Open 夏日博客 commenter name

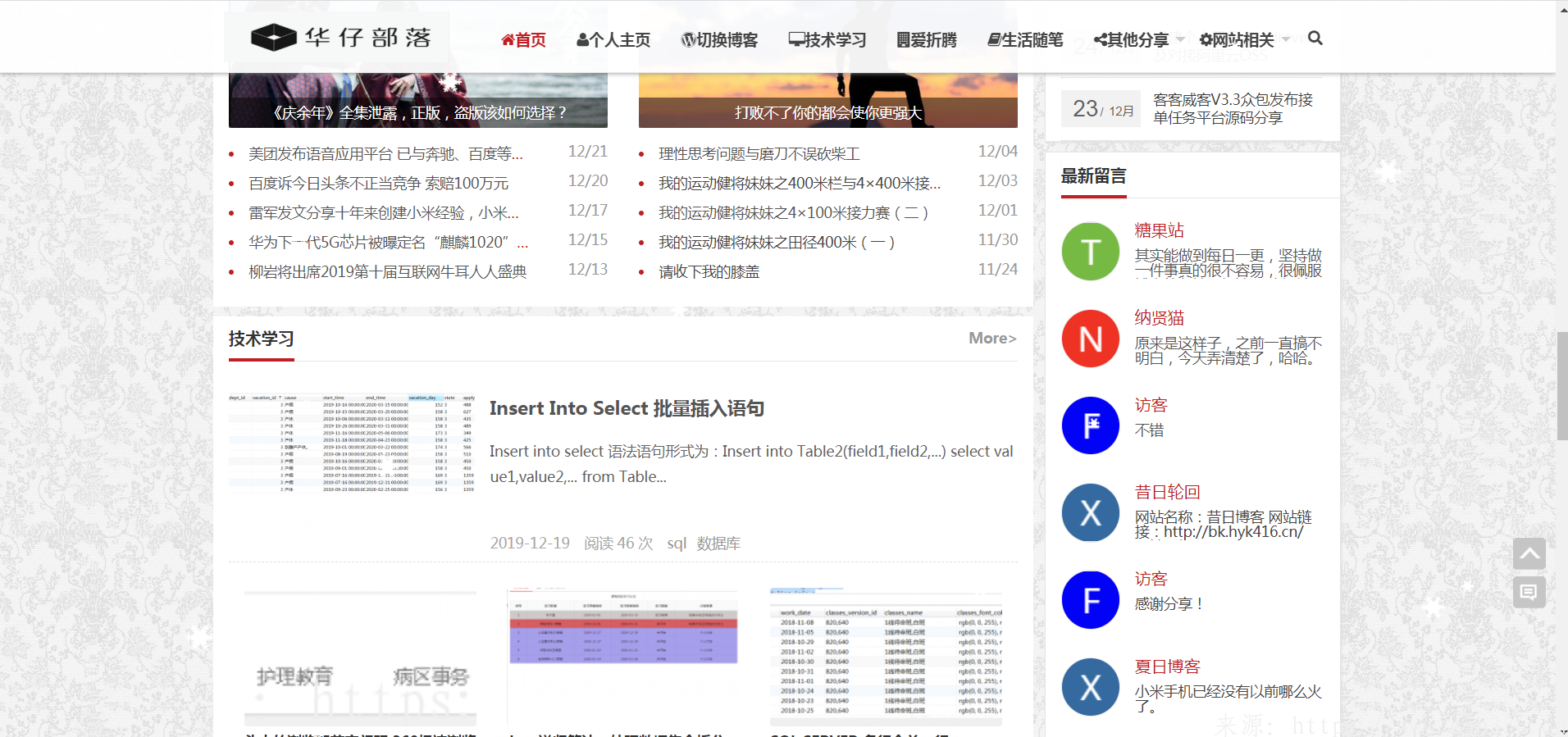pos(1167,666)
